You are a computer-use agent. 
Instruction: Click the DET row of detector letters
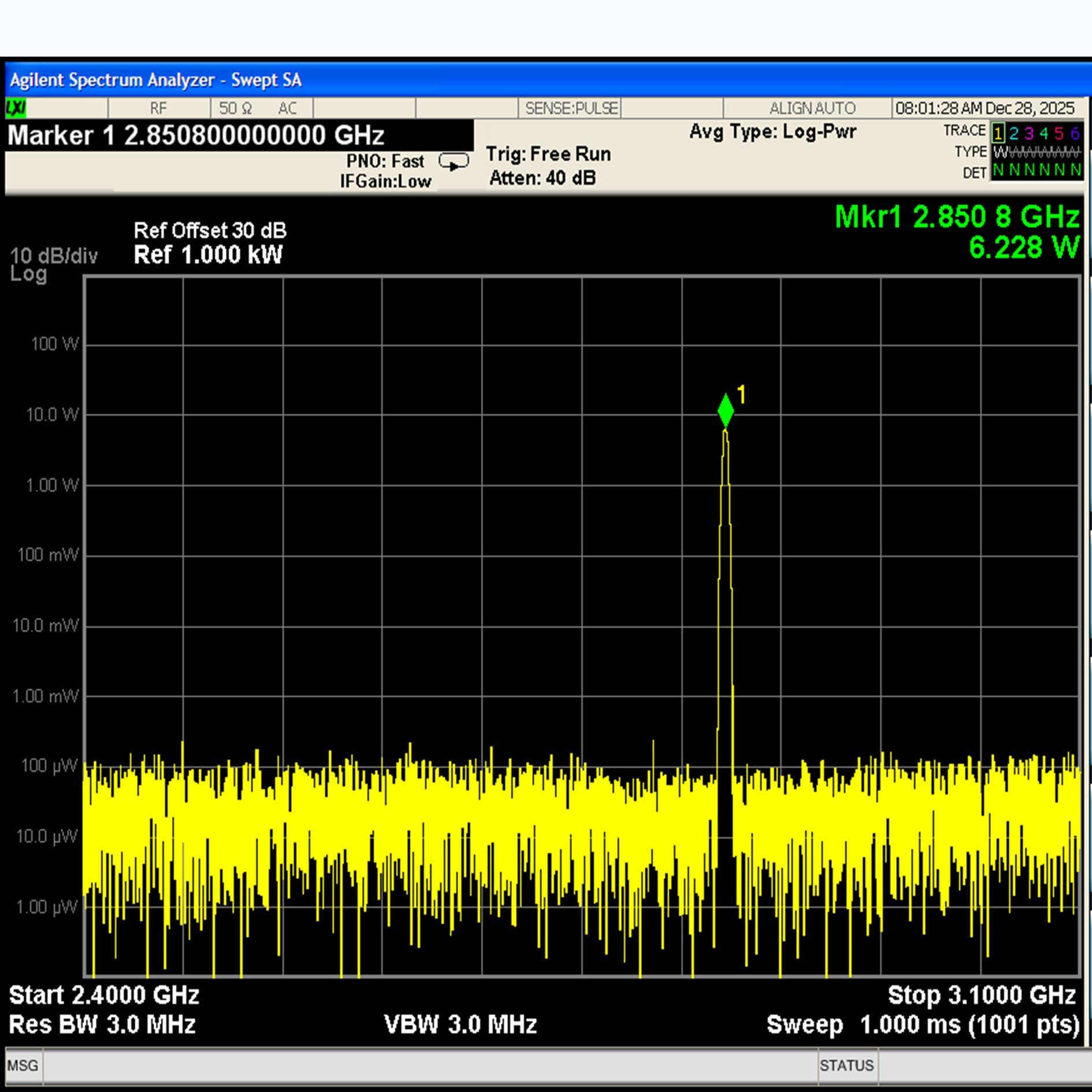pyautogui.click(x=1037, y=170)
